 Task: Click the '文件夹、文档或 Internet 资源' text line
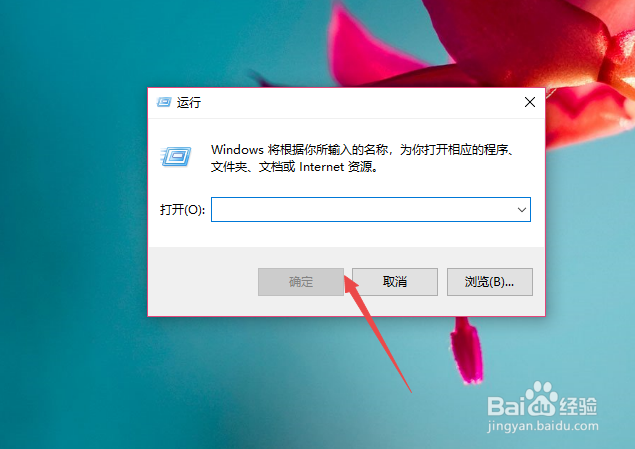(294, 167)
